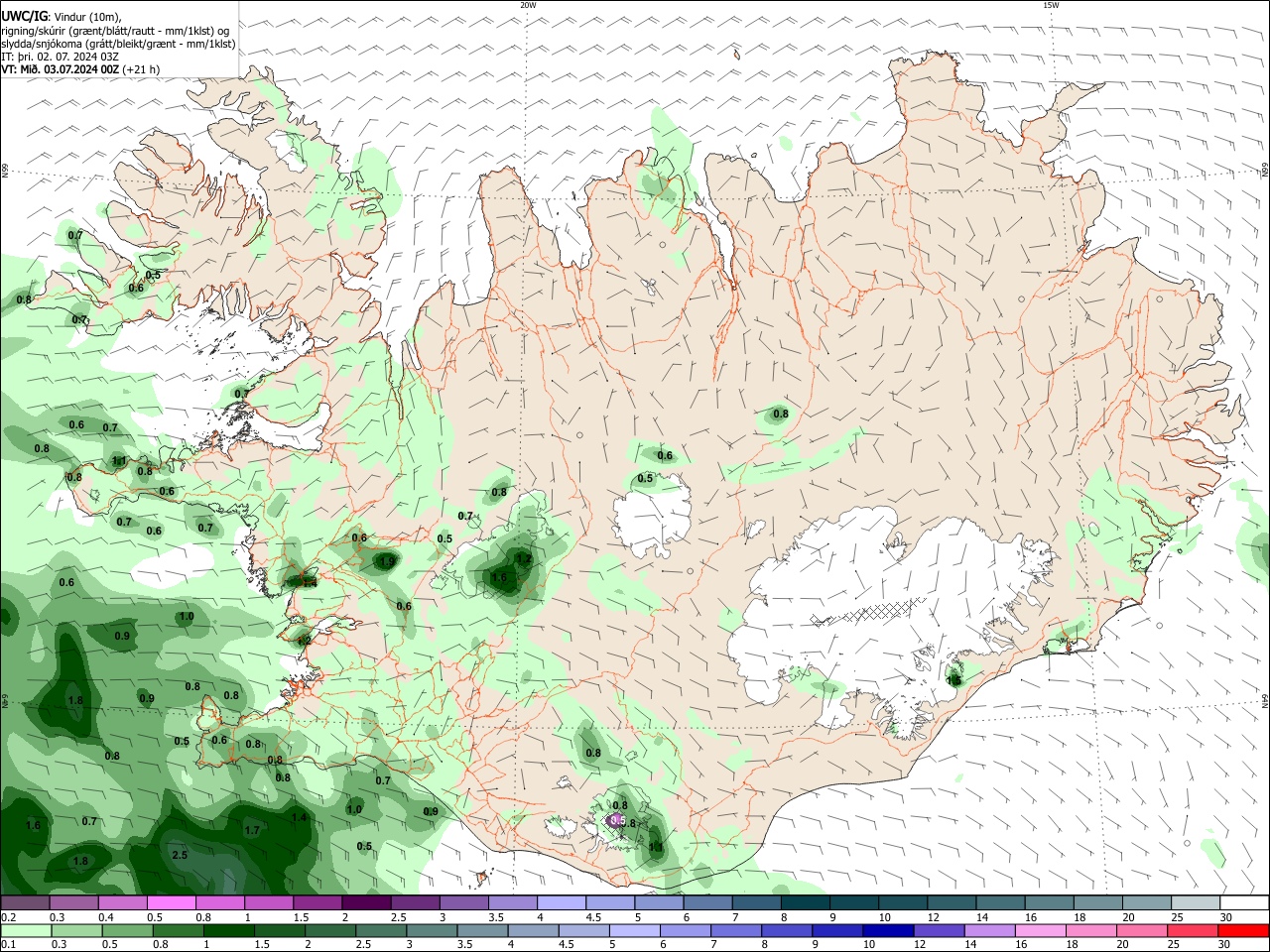Click the navy blue 10 swatch in lower legend
The height and width of the screenshot is (952, 1270).
pyautogui.click(x=887, y=931)
